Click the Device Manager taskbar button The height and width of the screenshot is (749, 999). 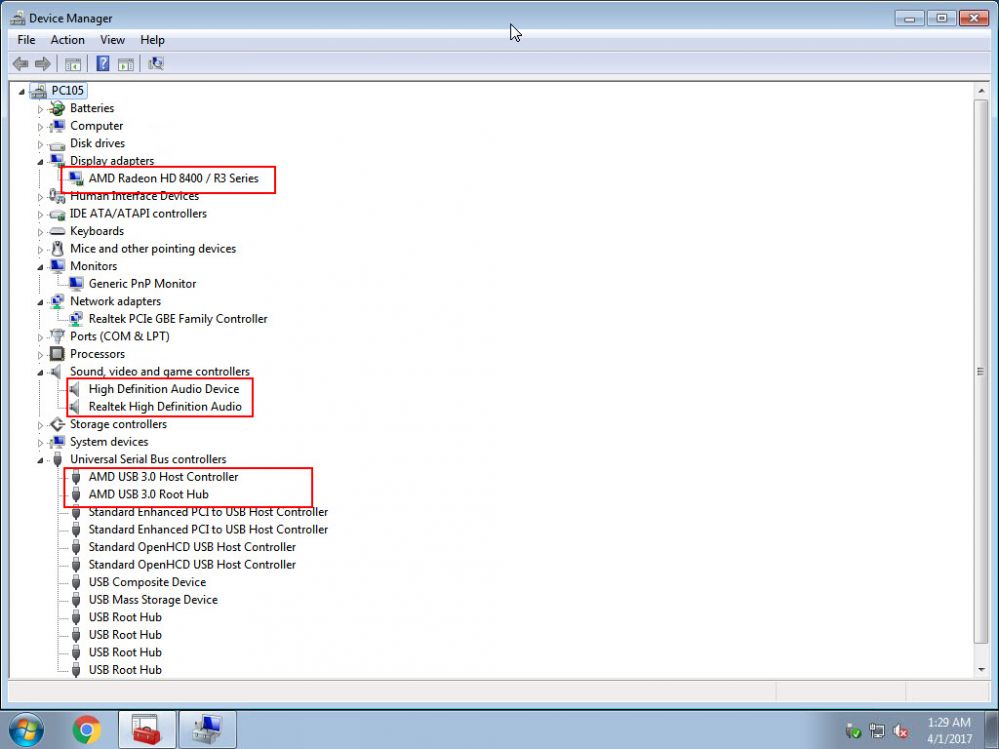pos(207,730)
